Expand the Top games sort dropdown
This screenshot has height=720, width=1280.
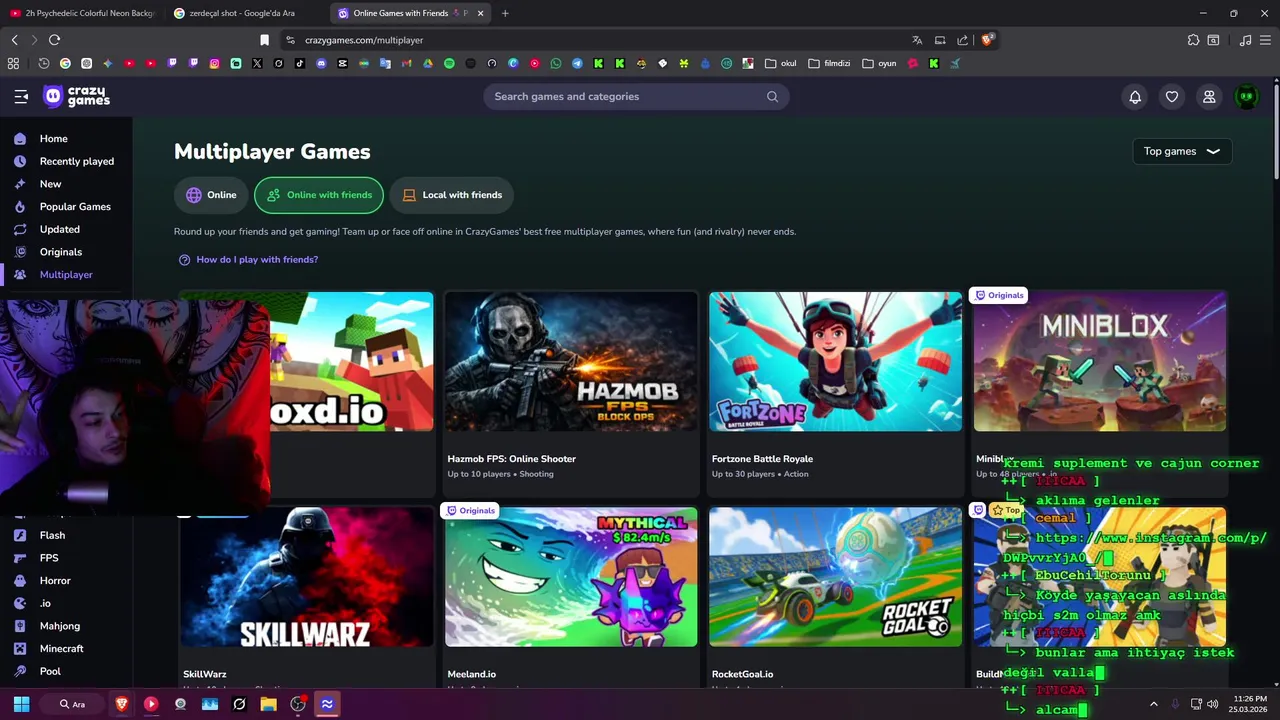1182,152
